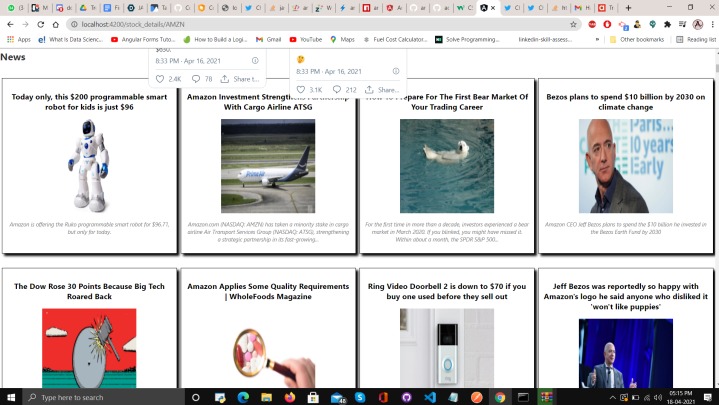
Task: Open File Explorer from the taskbar
Action: [266, 397]
